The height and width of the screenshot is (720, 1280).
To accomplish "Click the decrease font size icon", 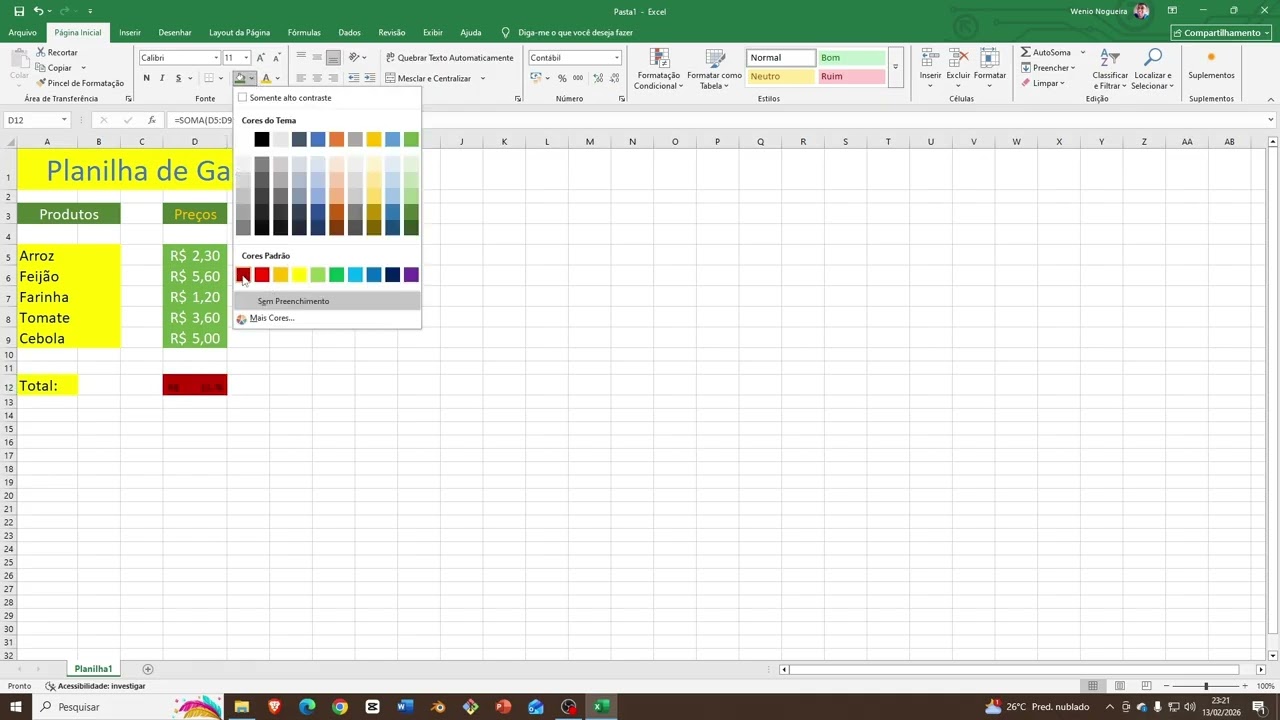I will tap(276, 58).
